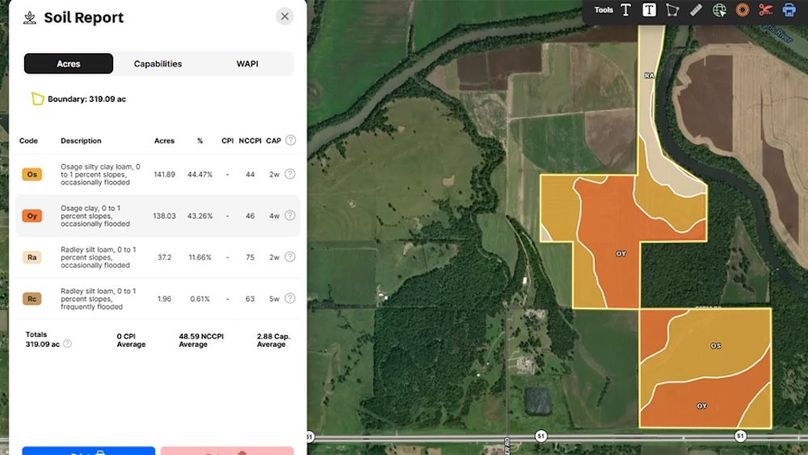
Task: Click the Oy soil code badge
Action: pos(32,216)
